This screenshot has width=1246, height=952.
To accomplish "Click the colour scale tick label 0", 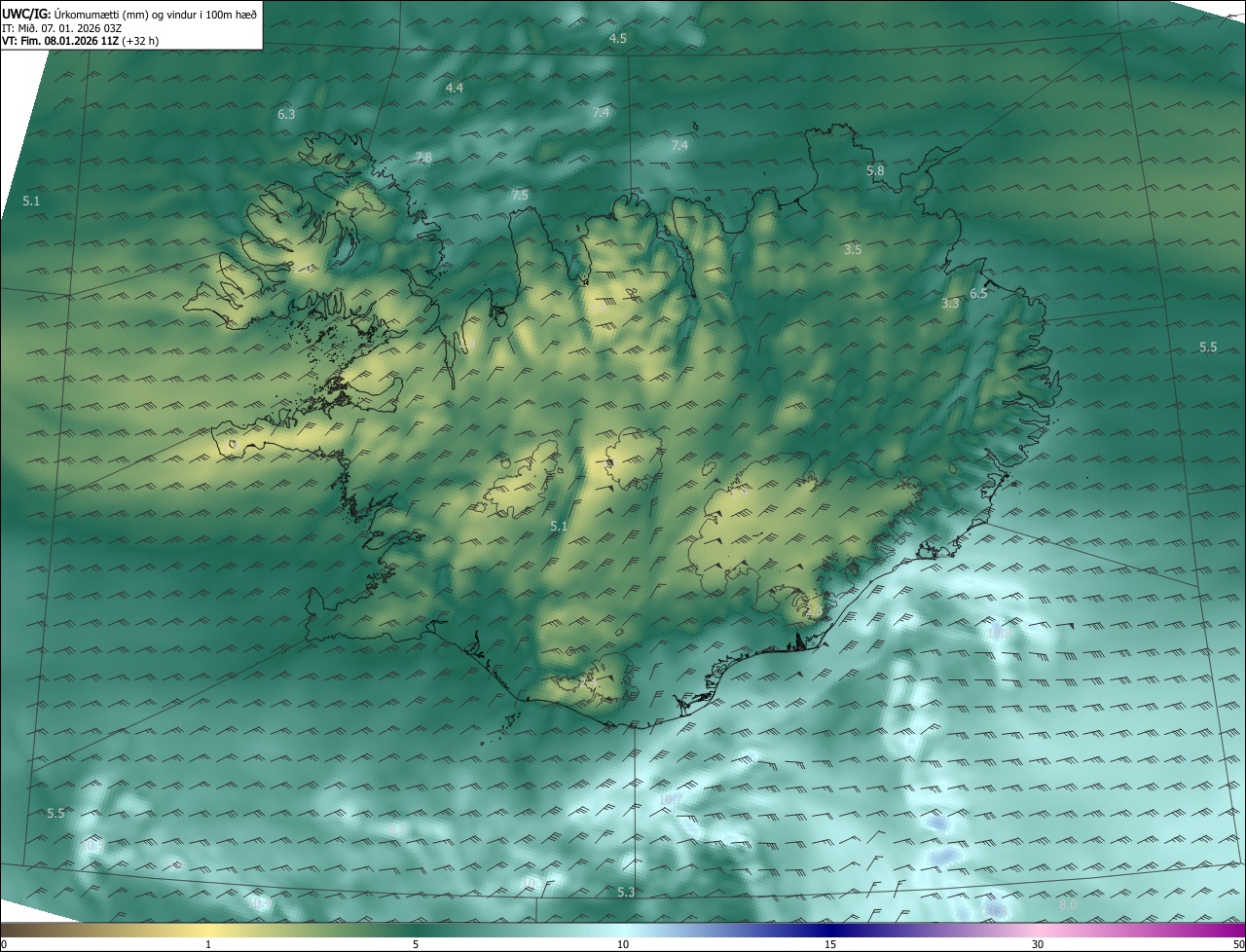I will (4, 944).
